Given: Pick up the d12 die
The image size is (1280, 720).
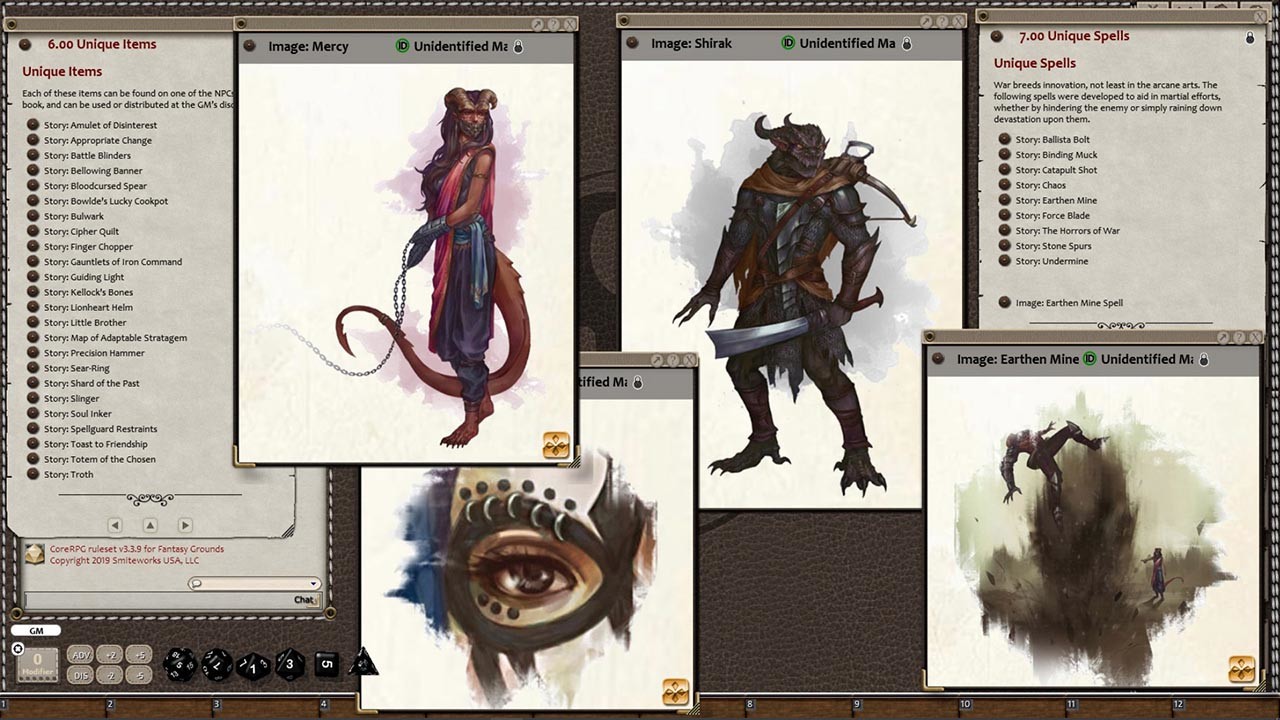Looking at the screenshot, I should [217, 663].
